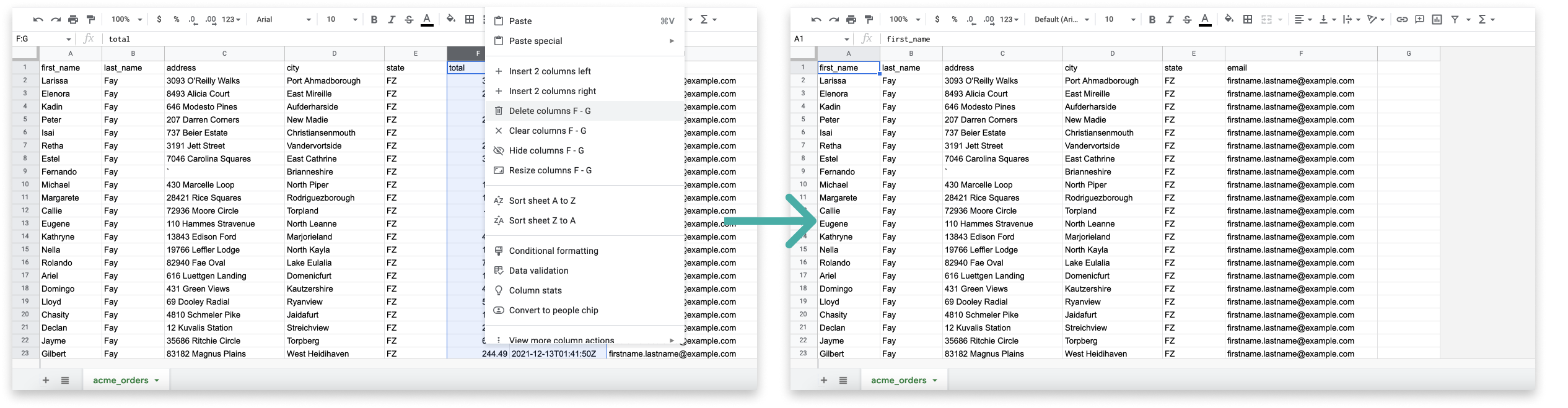Choose Sort sheet A to Z
The width and height of the screenshot is (1568, 408).
tap(585, 201)
